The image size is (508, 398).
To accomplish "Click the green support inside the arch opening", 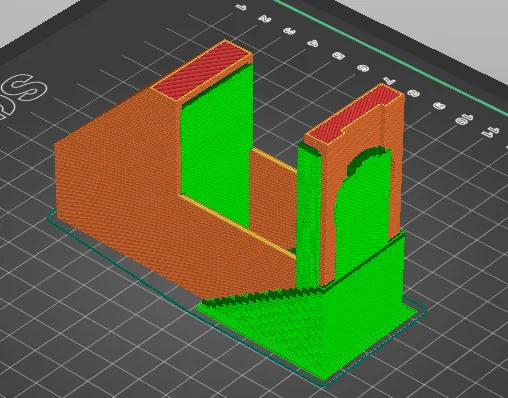I will coord(363,213).
